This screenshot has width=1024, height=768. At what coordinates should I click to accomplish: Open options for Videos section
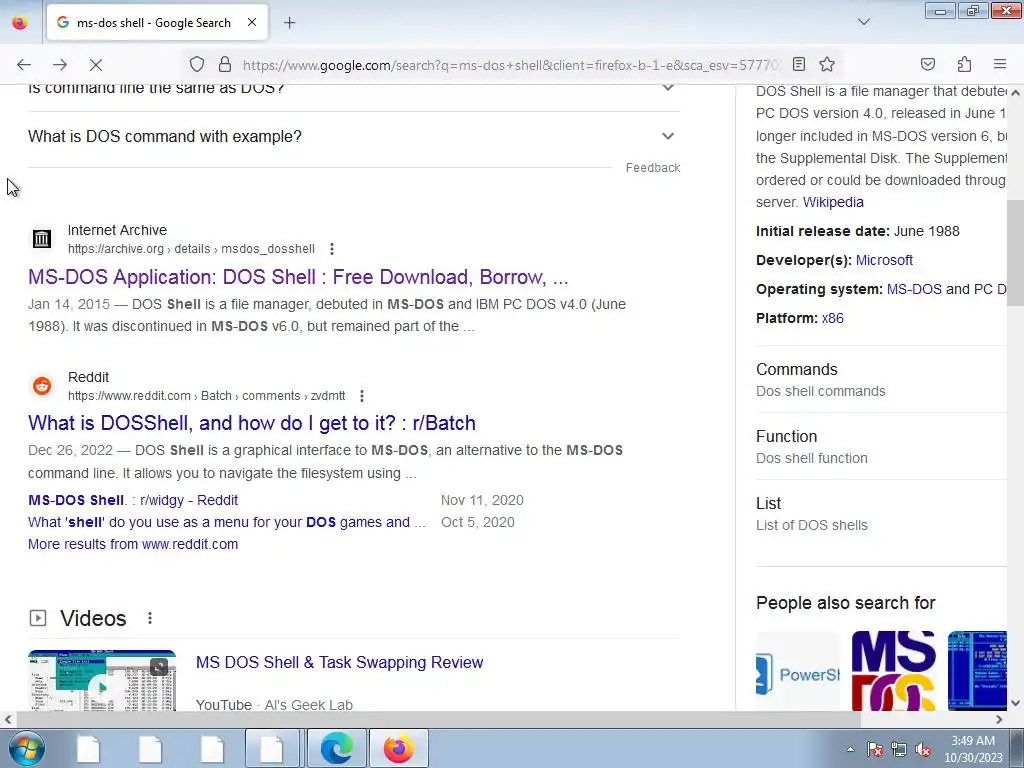pos(150,618)
